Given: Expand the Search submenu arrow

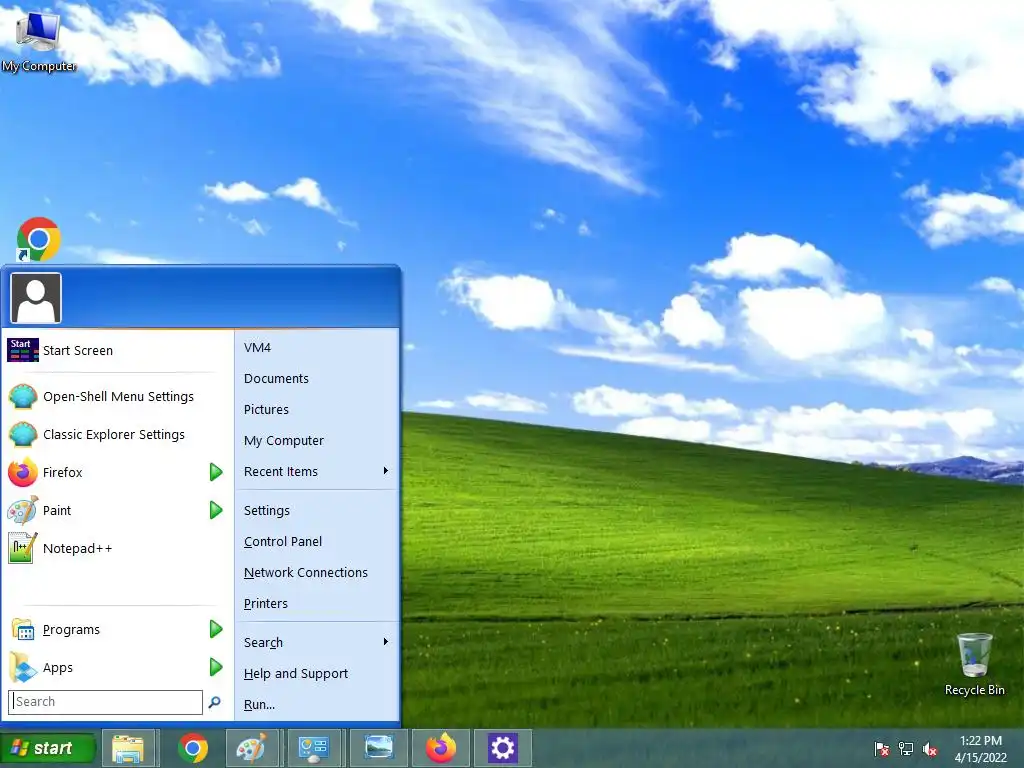Looking at the screenshot, I should pyautogui.click(x=386, y=642).
